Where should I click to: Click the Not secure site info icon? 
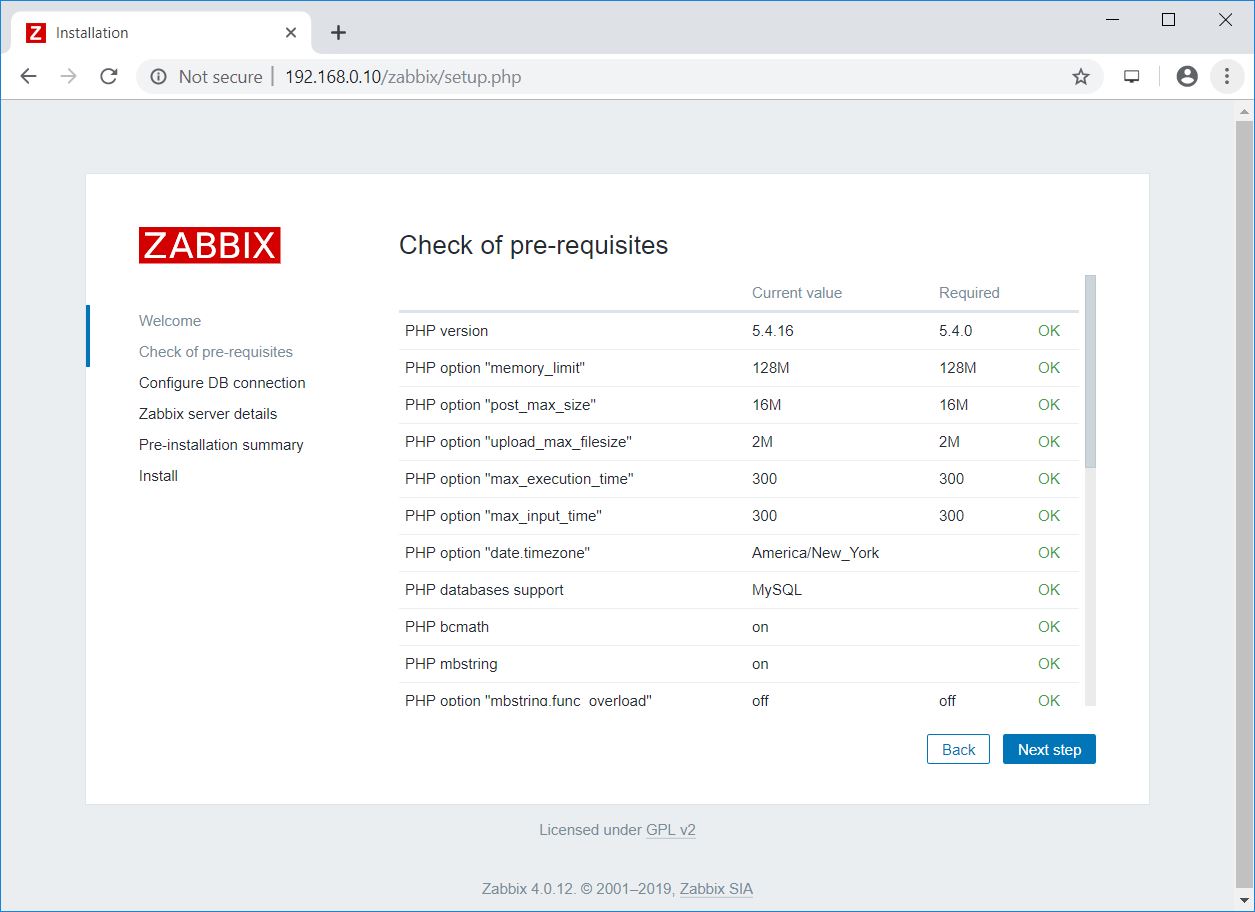[x=158, y=77]
